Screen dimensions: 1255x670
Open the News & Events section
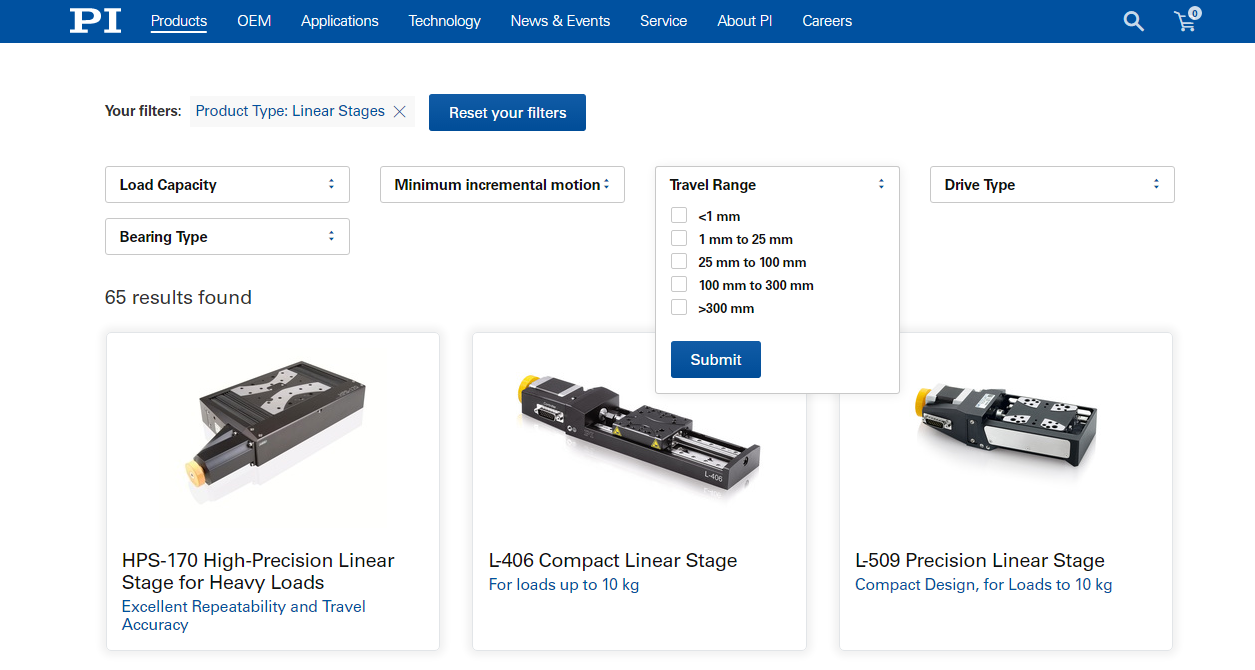(560, 20)
